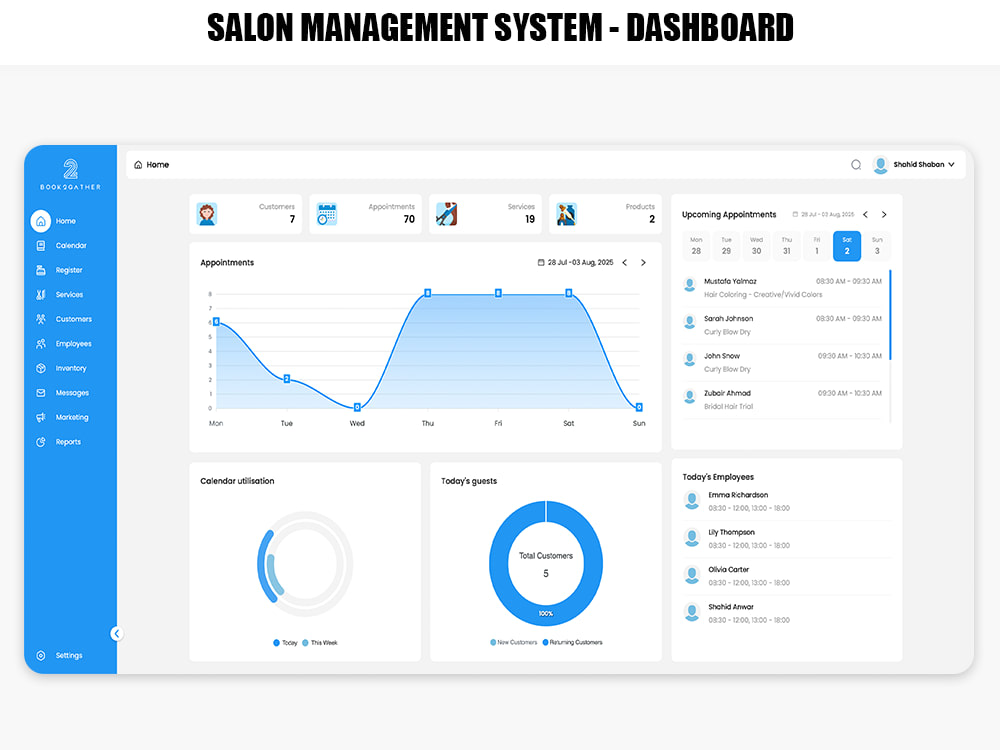Select Tue 29 day tab
Image resolution: width=1000 pixels, height=750 pixels.
(x=726, y=246)
